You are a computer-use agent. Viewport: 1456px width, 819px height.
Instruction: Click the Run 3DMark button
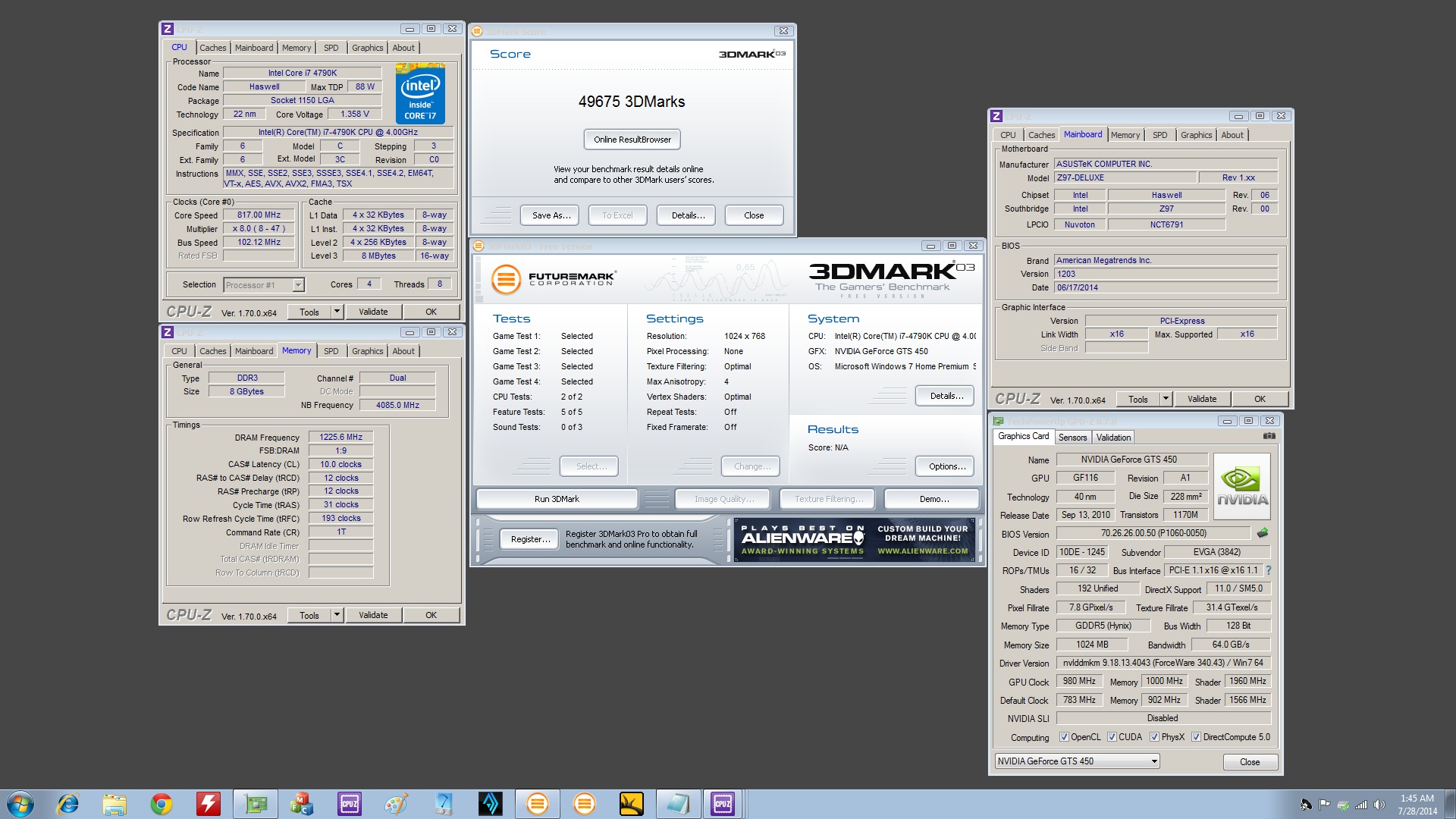(557, 499)
